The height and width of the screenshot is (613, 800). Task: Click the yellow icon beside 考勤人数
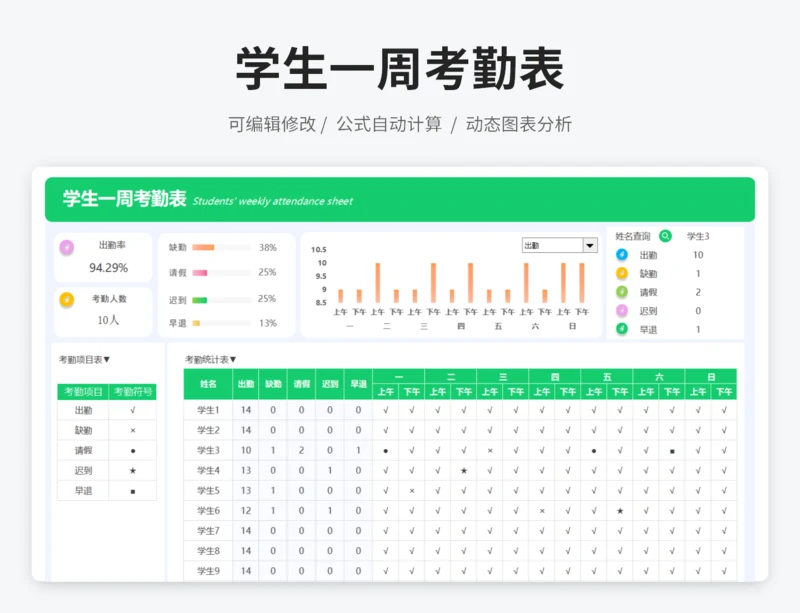pyautogui.click(x=67, y=300)
